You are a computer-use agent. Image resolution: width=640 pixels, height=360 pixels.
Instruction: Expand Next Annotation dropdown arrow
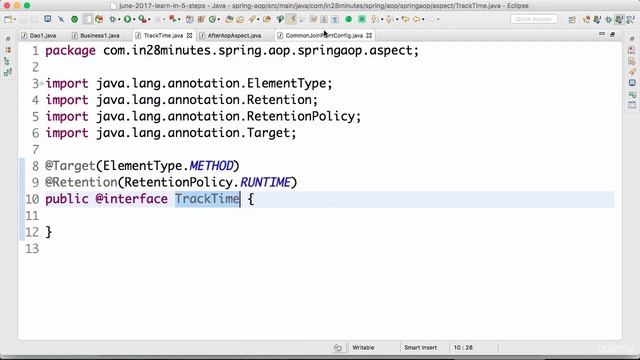tap(382, 19)
